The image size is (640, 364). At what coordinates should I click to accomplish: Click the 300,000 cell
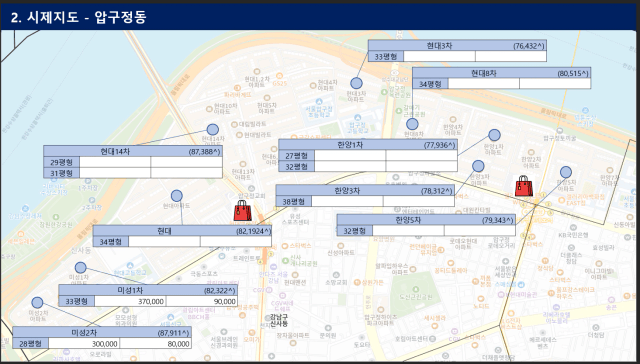tap(84, 344)
